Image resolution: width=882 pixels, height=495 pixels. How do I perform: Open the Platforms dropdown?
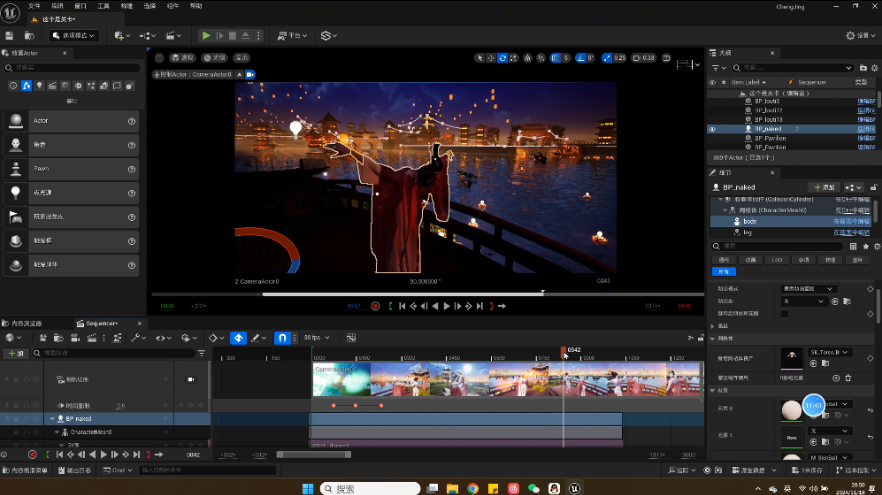point(292,35)
